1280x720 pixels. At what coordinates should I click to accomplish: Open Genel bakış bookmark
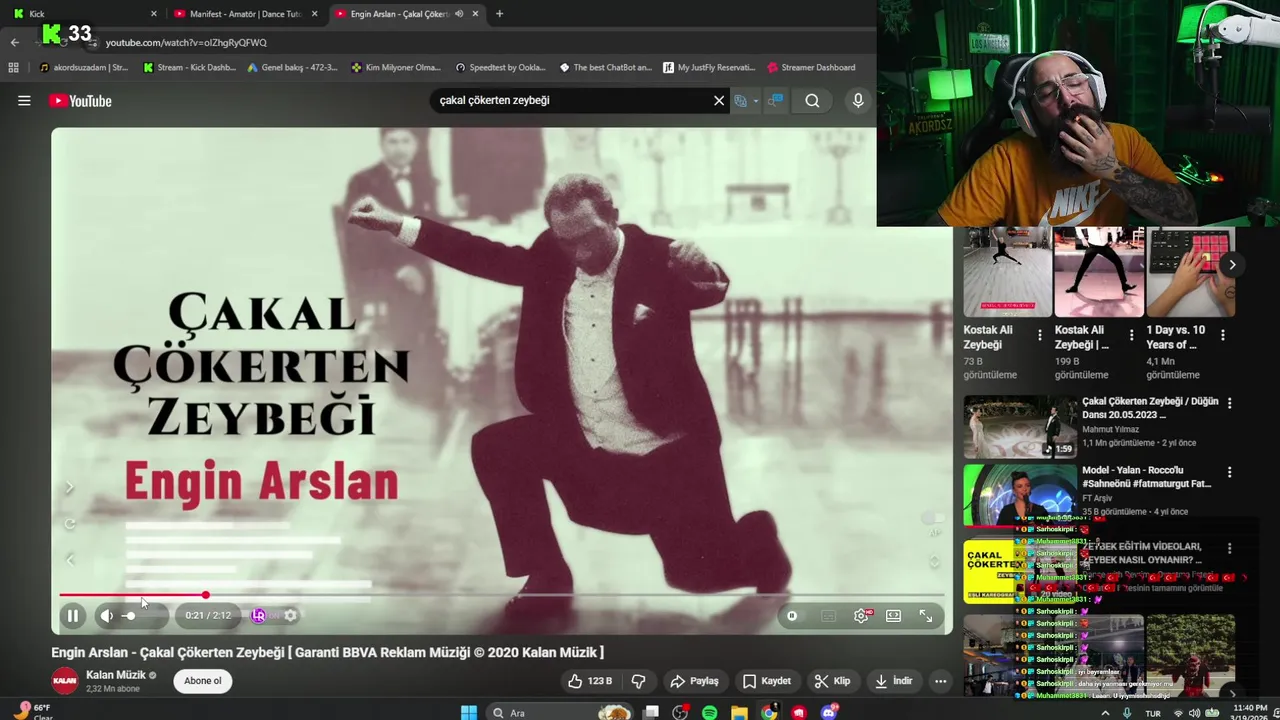(291, 68)
